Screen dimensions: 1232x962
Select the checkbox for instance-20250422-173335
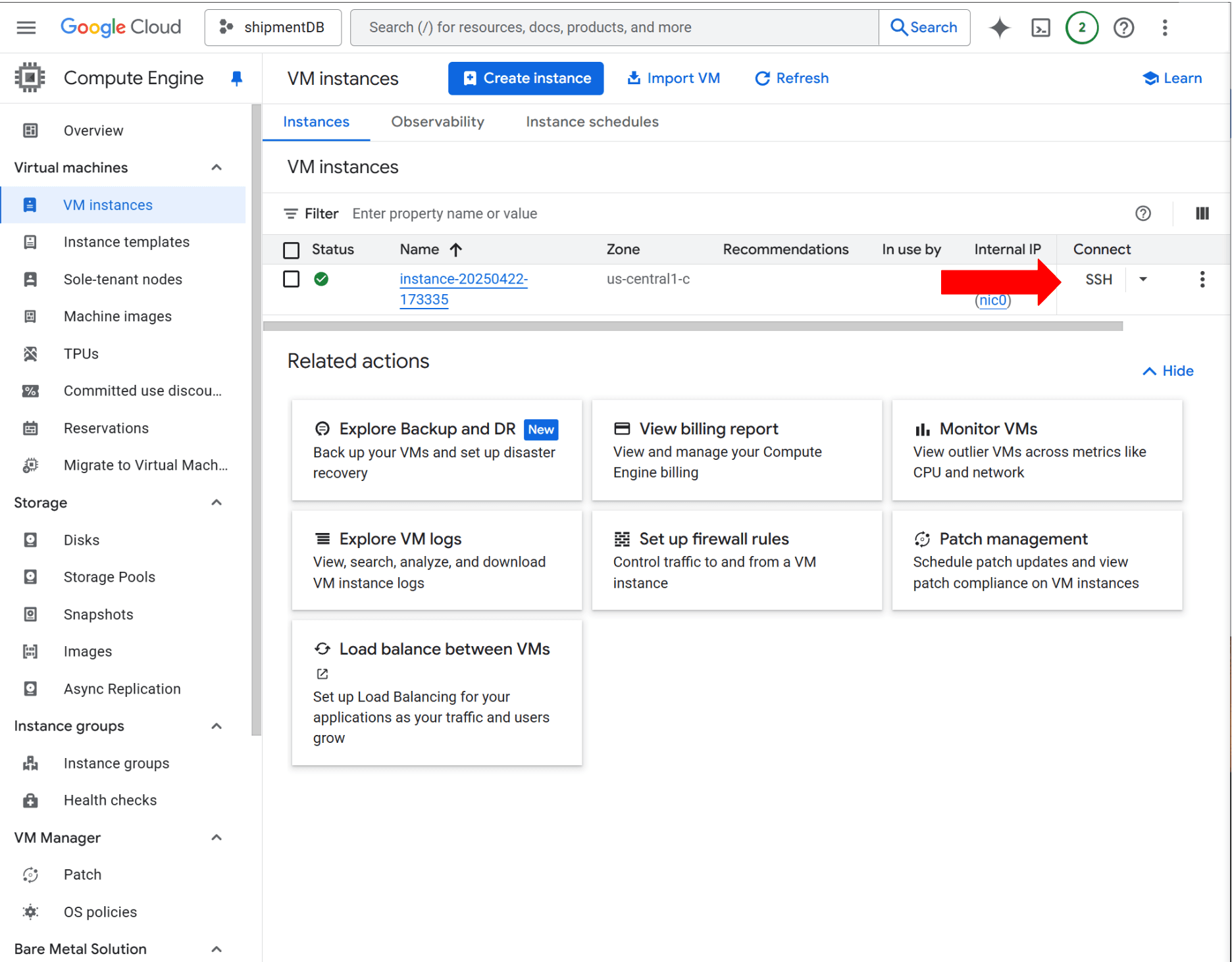click(291, 279)
